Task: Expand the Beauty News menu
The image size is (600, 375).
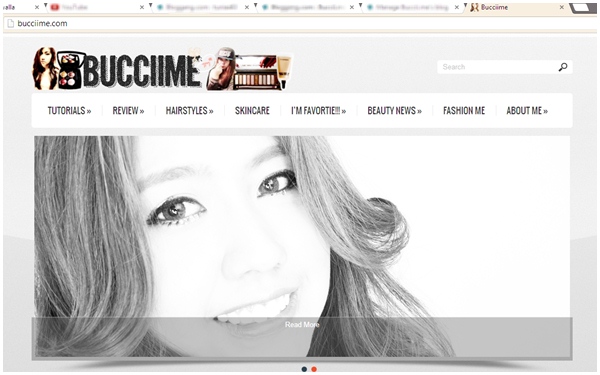Action: [x=395, y=111]
